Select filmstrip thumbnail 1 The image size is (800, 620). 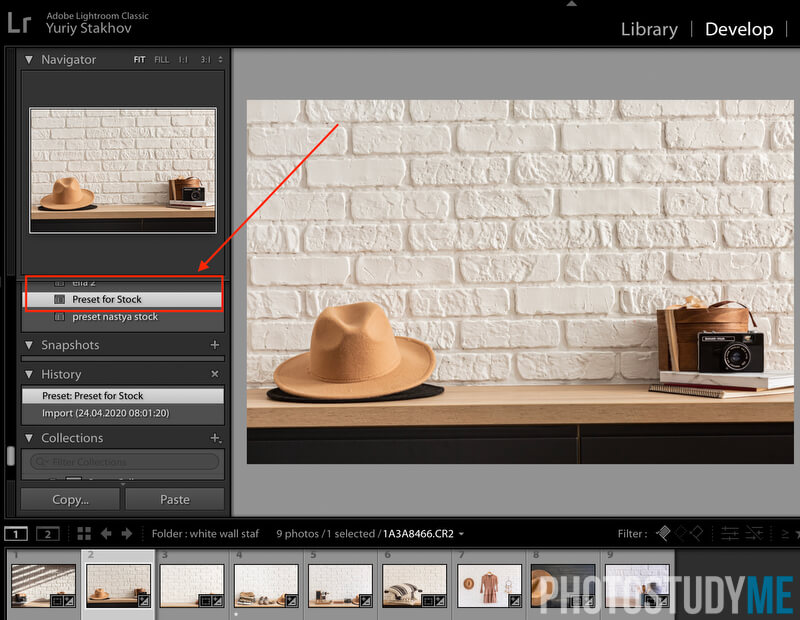click(x=43, y=585)
